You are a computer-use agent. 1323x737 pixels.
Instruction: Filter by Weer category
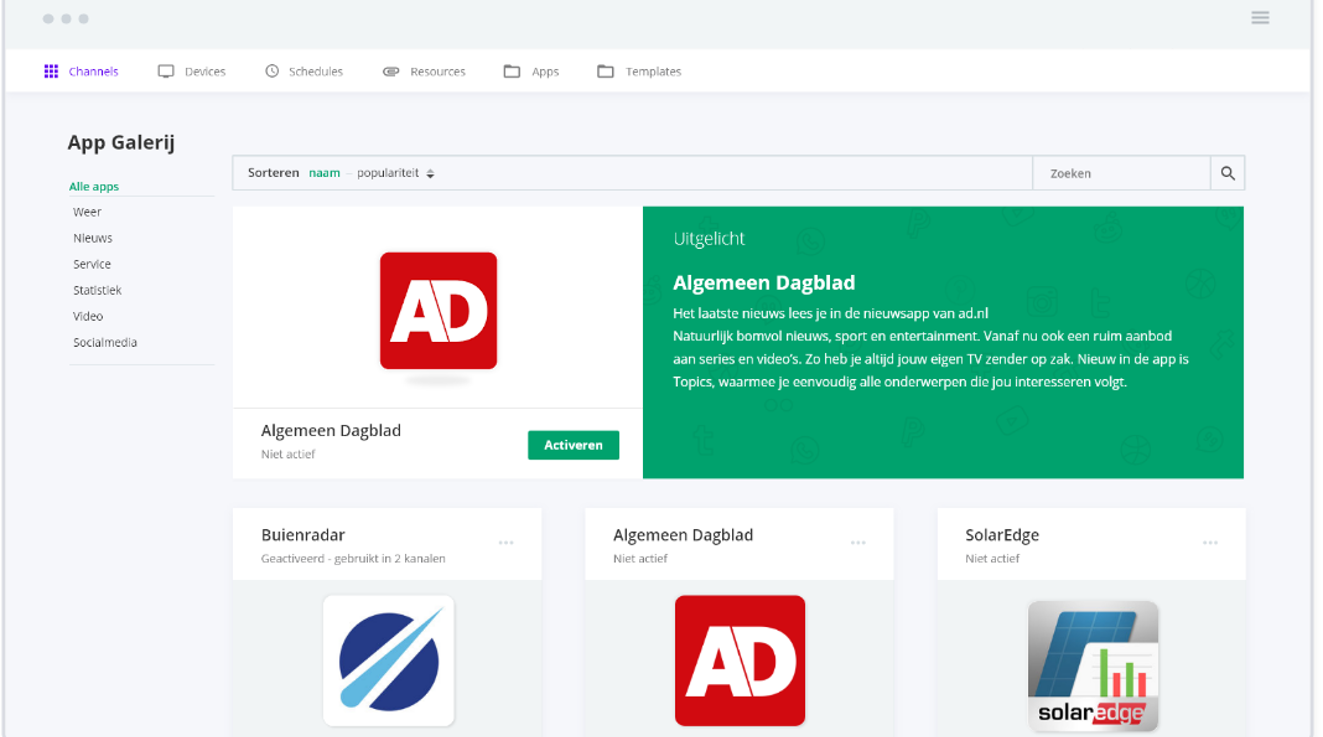click(87, 212)
